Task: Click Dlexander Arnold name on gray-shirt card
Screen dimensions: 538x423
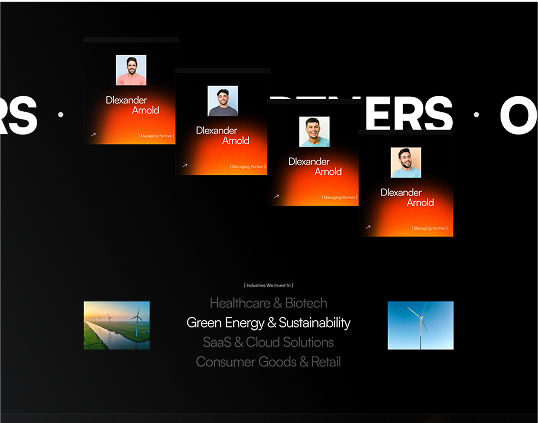Action: tap(223, 135)
